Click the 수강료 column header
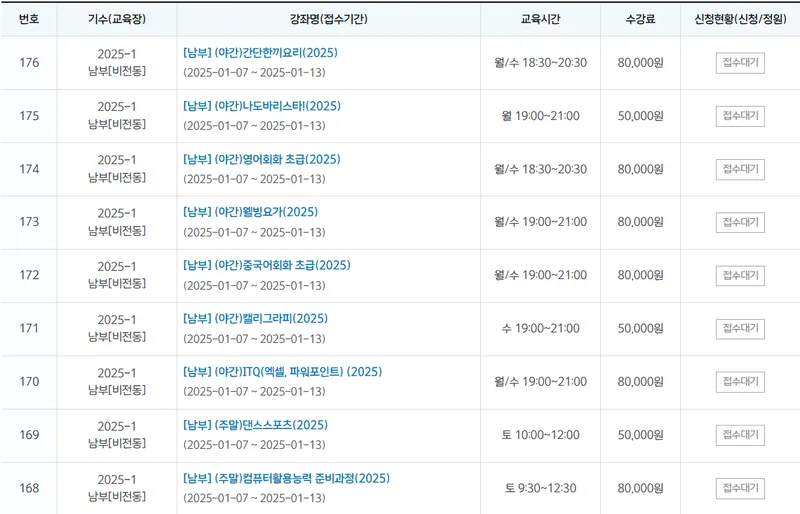This screenshot has height=514, width=800. [x=640, y=19]
